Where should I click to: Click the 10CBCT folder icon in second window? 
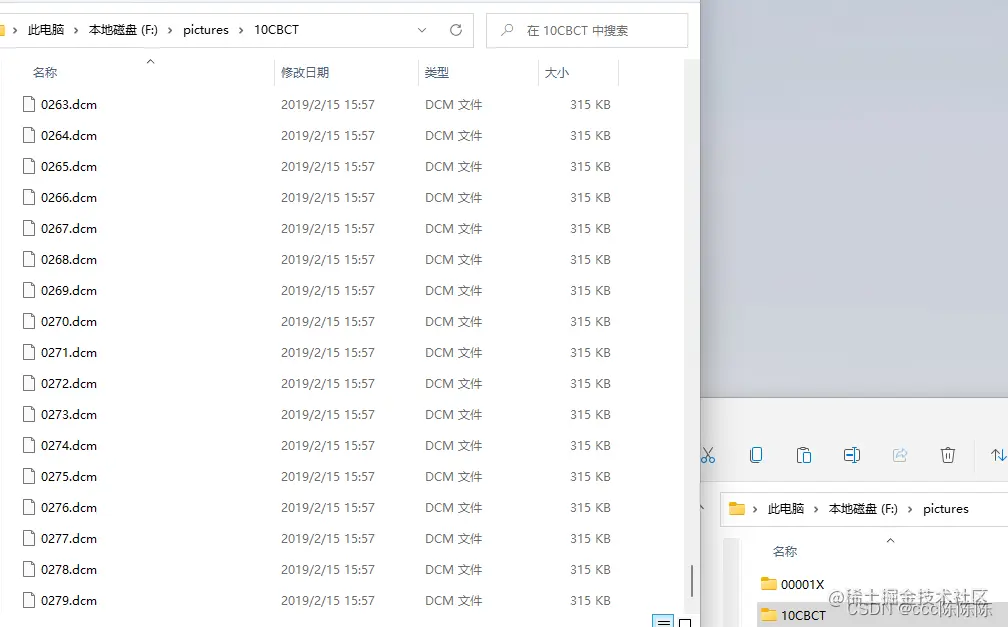[769, 615]
